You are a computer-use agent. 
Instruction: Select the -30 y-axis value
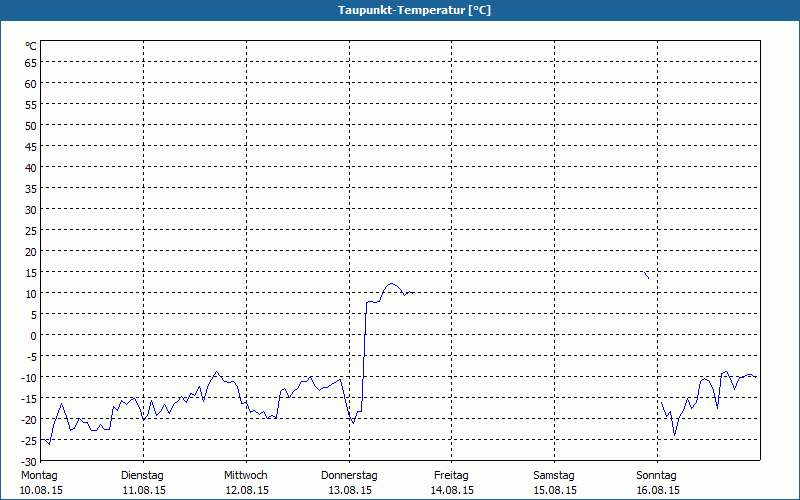tap(29, 462)
